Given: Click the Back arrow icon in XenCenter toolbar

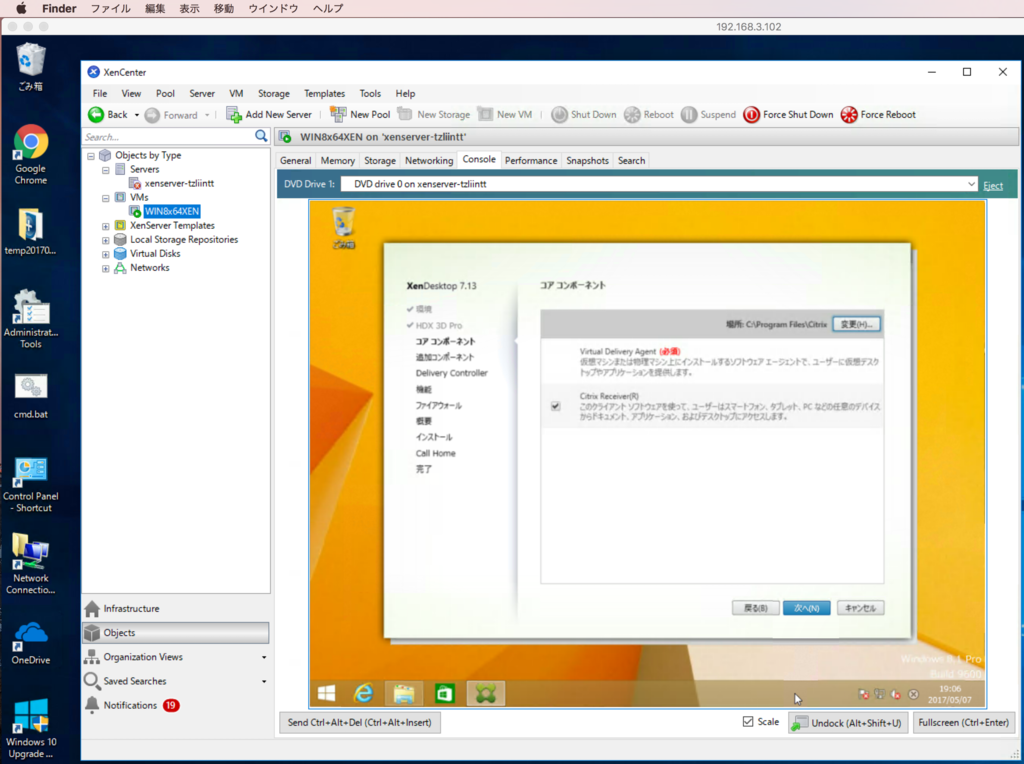Looking at the screenshot, I should [96, 114].
